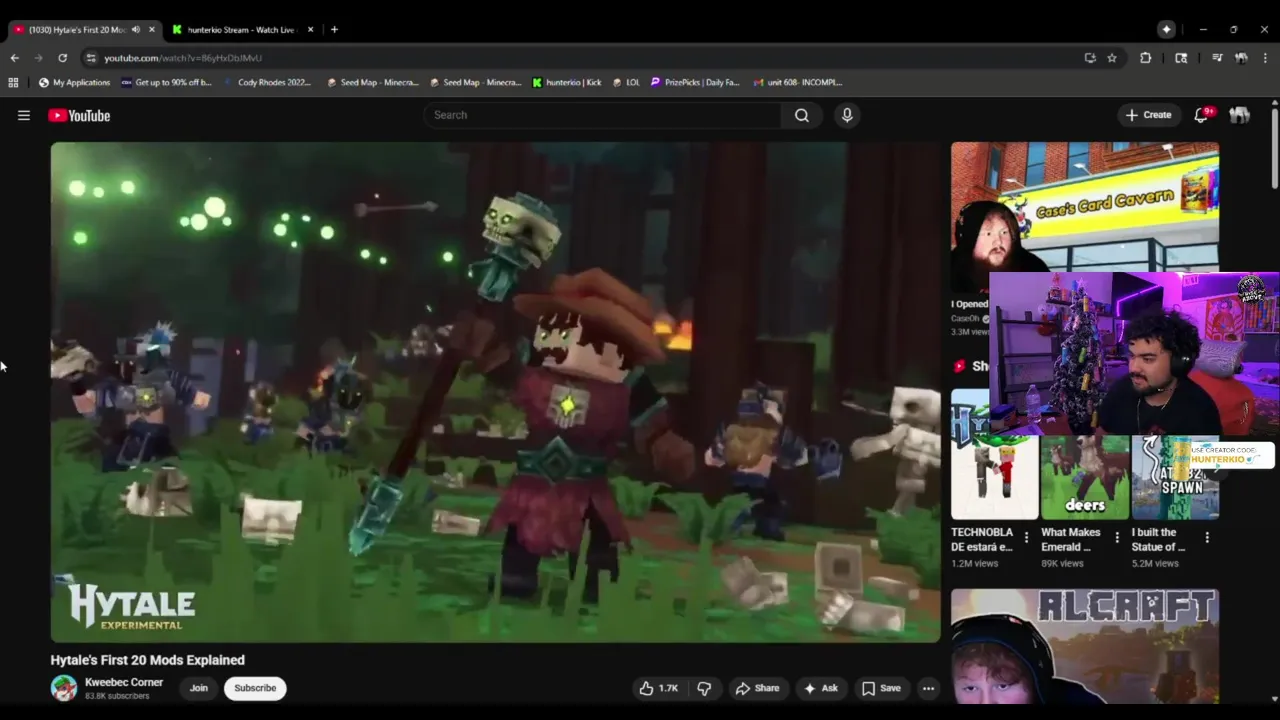Bookmark this page with star icon
Viewport: 1280px width, 720px height.
point(1112,58)
